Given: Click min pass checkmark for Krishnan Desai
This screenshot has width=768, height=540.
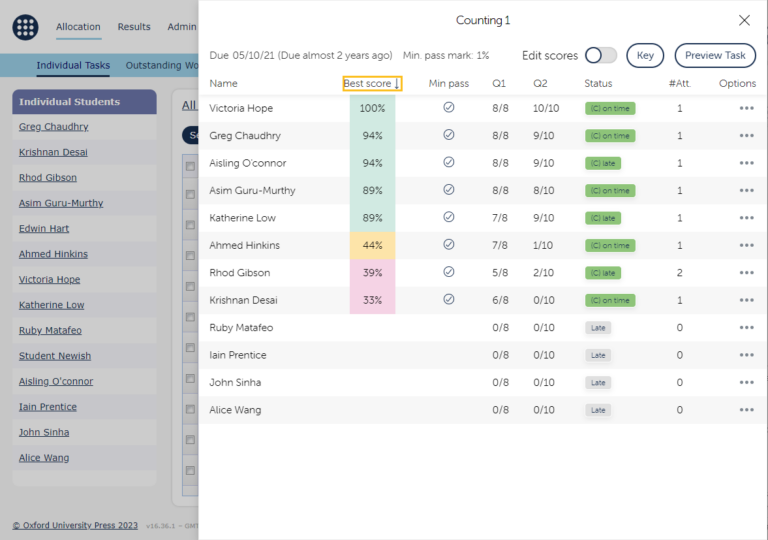Looking at the screenshot, I should (448, 299).
